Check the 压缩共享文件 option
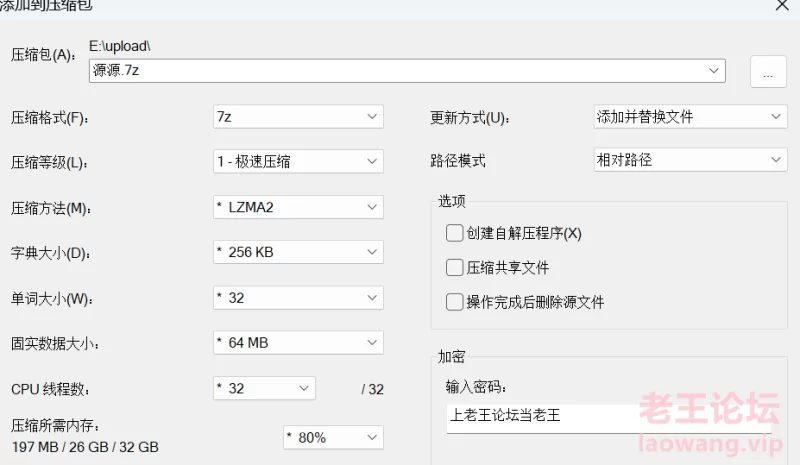800x465 pixels. (x=454, y=267)
